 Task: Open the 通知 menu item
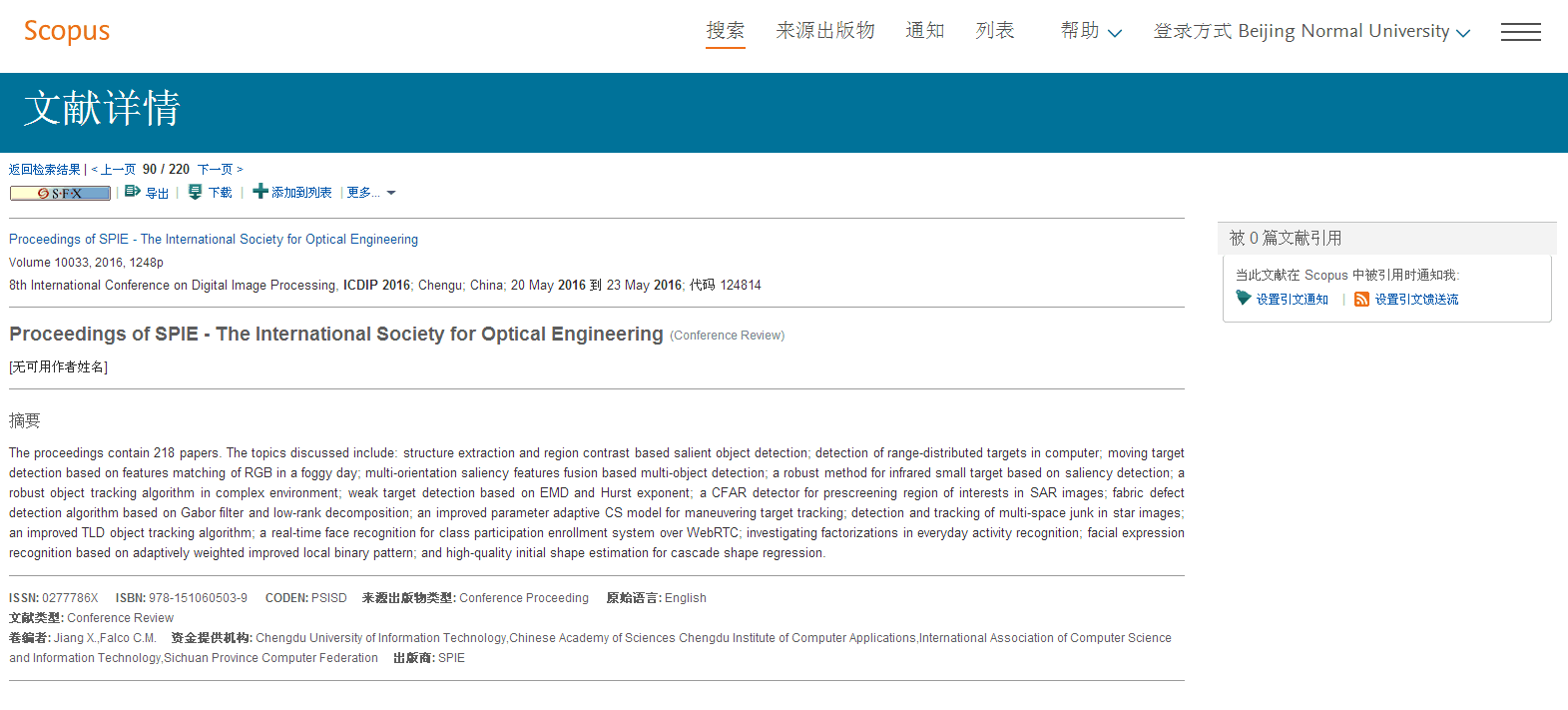tap(925, 31)
